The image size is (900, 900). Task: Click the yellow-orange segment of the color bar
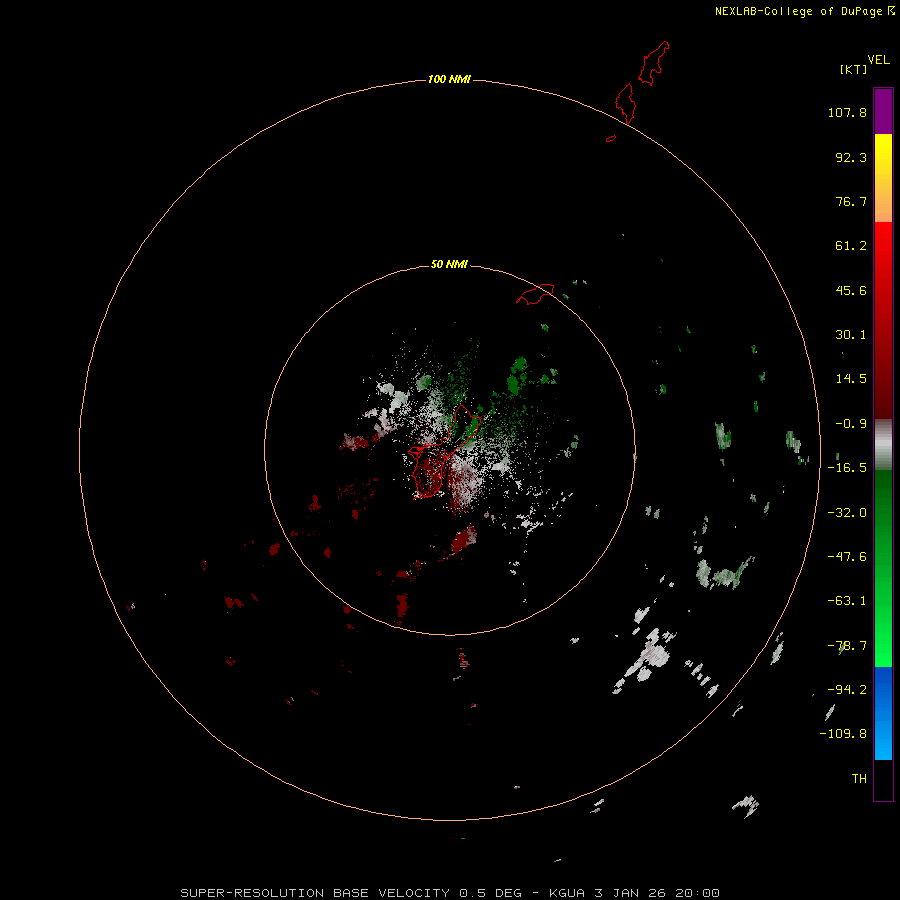(883, 178)
